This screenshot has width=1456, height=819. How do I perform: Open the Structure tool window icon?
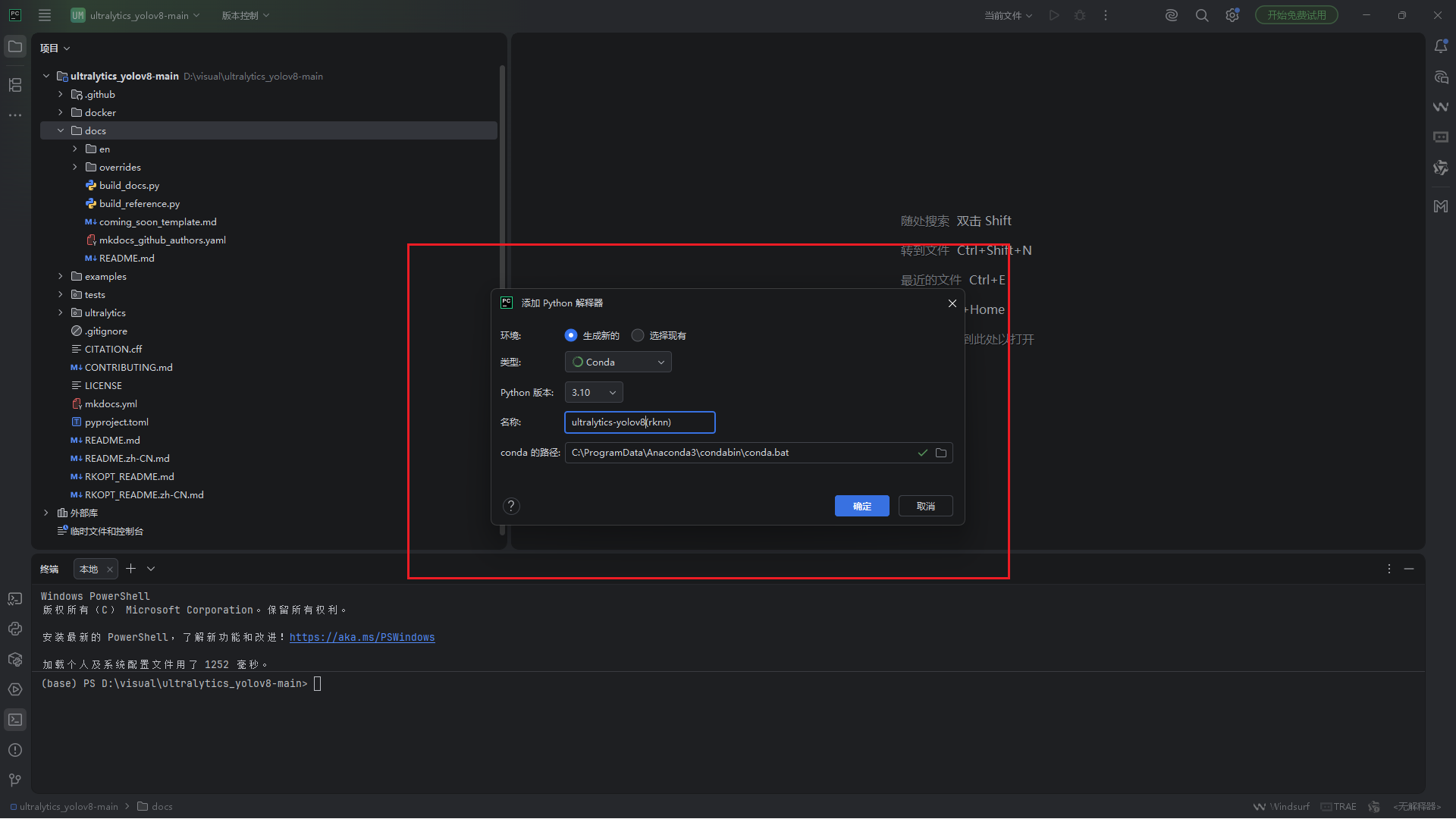point(15,85)
